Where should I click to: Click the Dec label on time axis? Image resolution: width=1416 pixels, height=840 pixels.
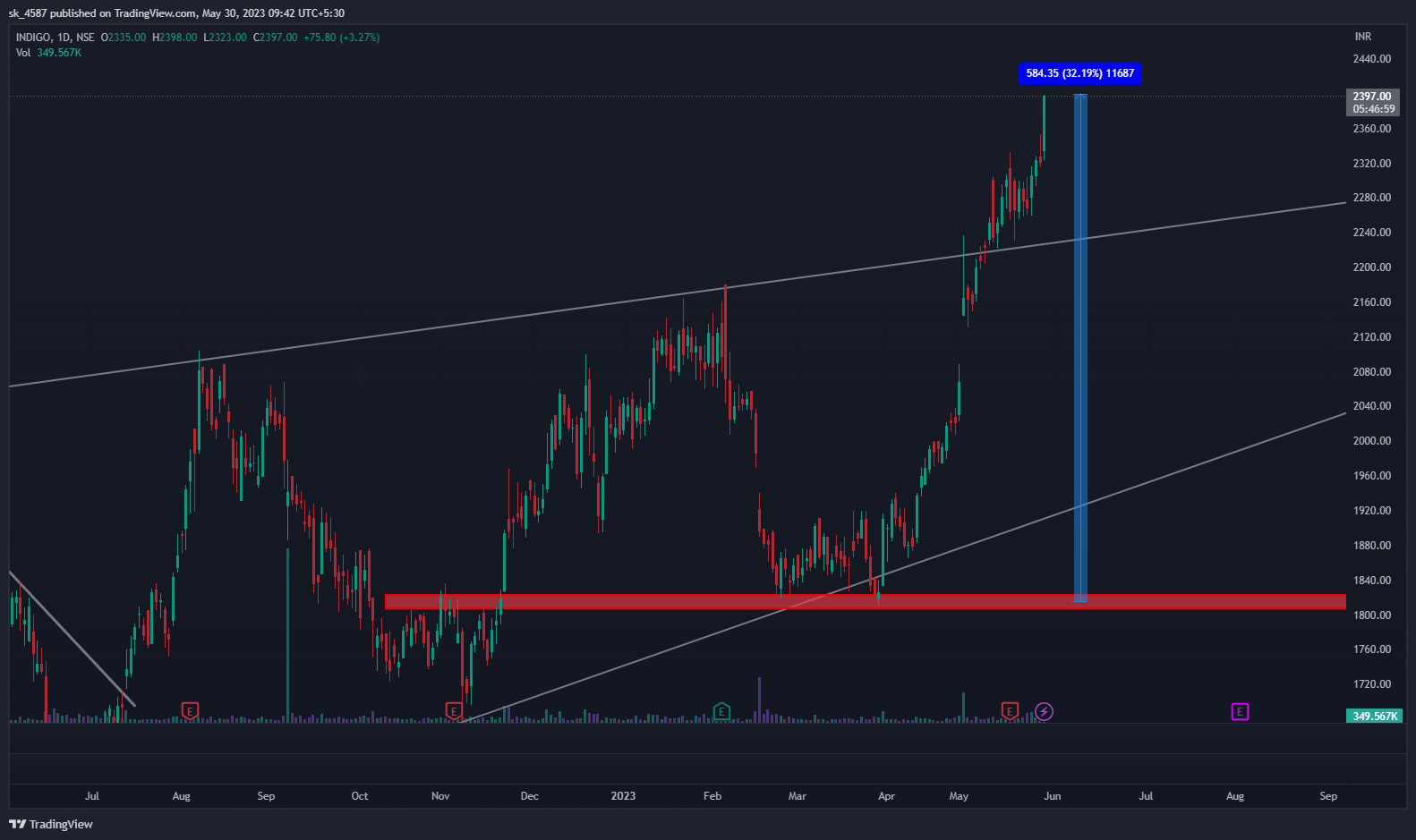[530, 796]
